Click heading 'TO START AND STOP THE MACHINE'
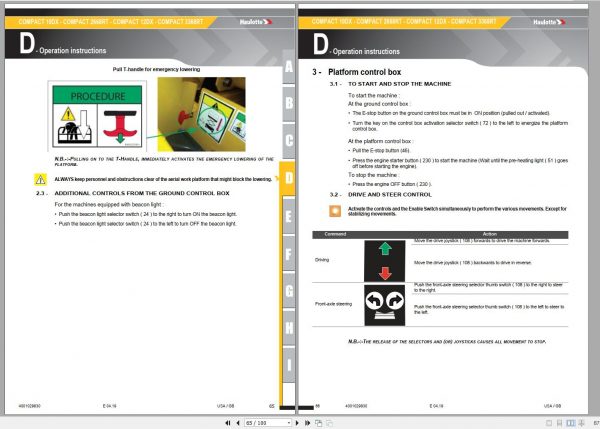600x429 pixels. tap(399, 84)
